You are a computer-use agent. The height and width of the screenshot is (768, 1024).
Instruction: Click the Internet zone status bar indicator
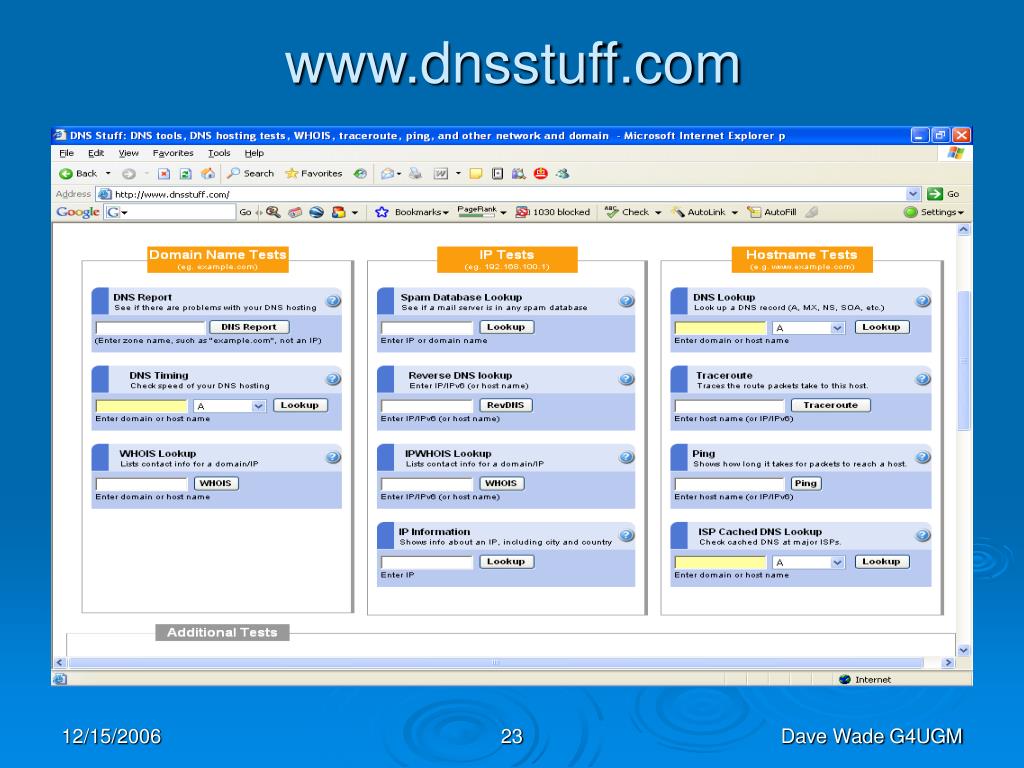click(865, 680)
